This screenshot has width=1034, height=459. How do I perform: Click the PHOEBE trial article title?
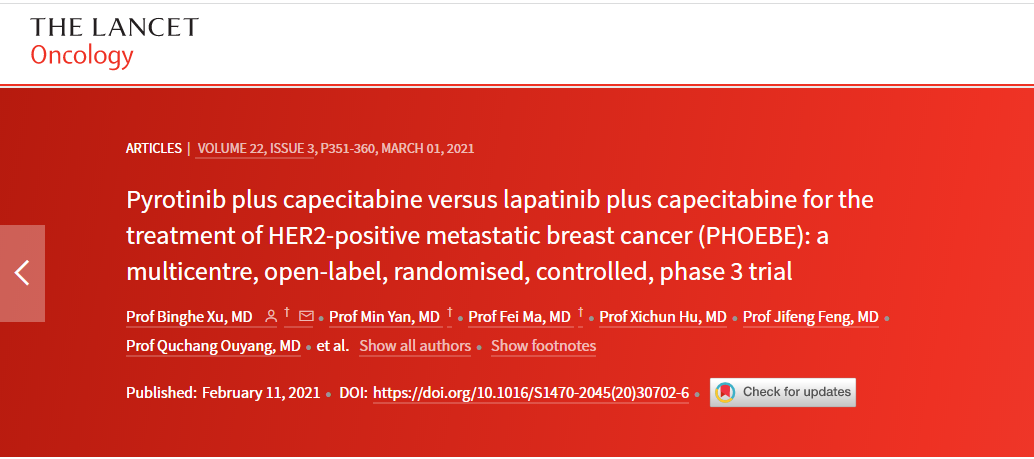[500, 236]
